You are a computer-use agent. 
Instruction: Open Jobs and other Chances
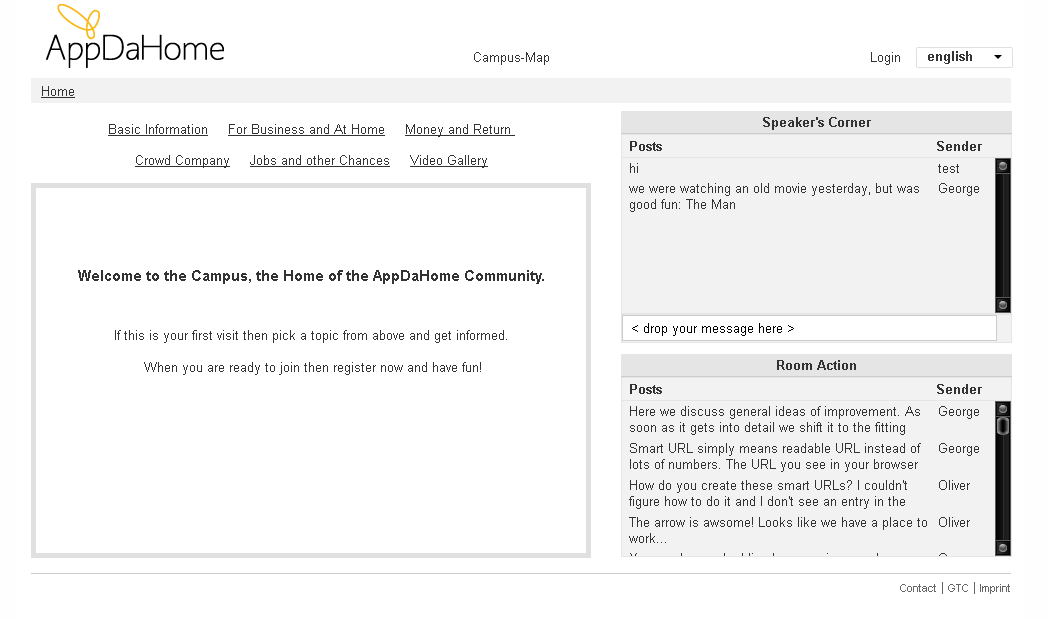(319, 160)
